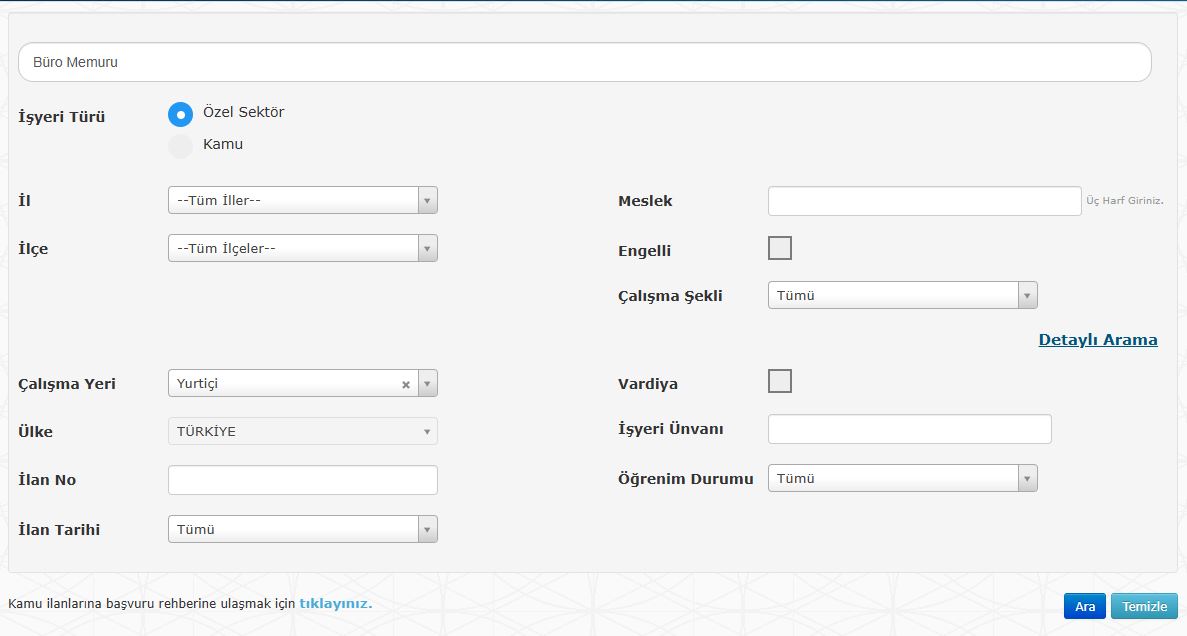Toggle the Vardiya checkbox
The image size is (1187, 636).
(x=779, y=381)
